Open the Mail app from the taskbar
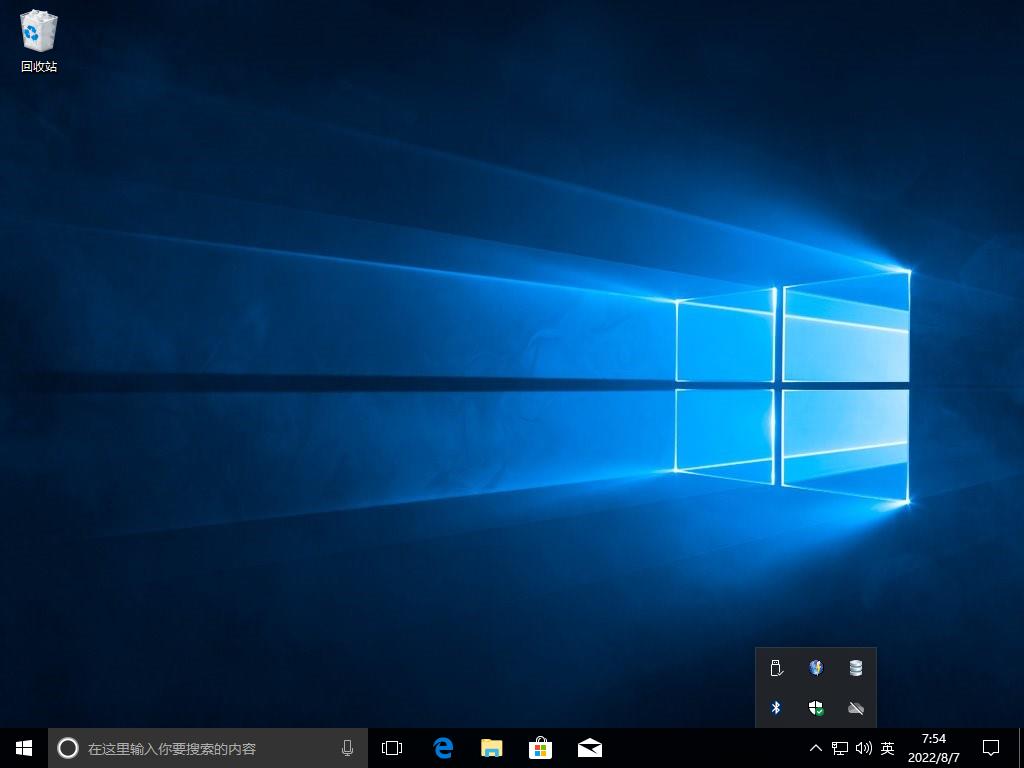 (x=589, y=748)
